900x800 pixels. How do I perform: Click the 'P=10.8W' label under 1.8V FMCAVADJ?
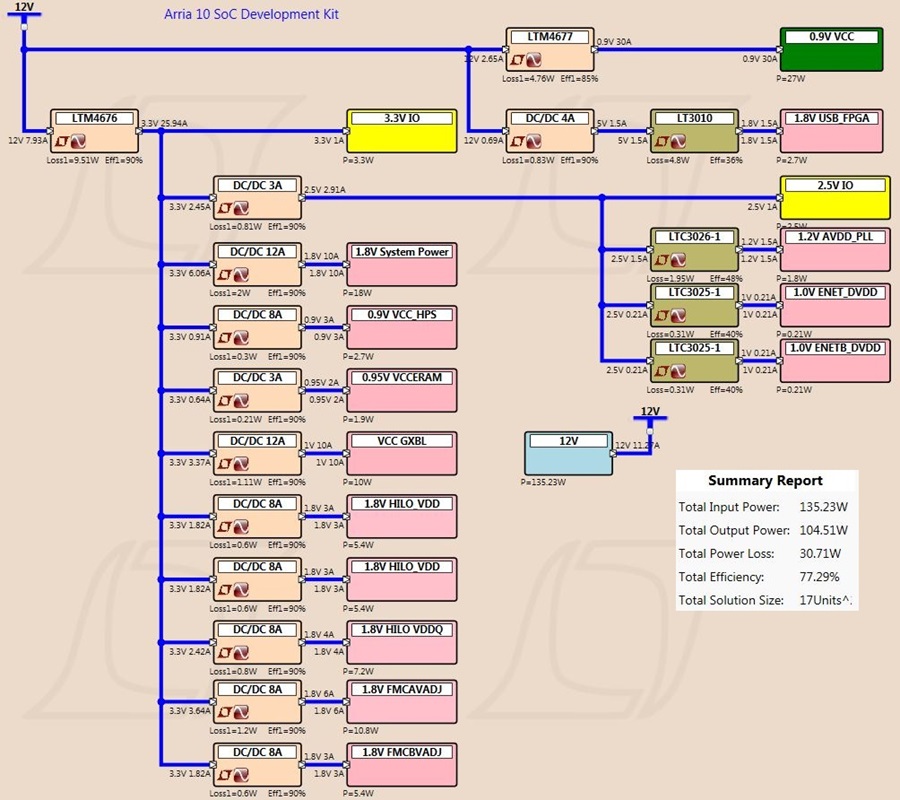(x=360, y=731)
